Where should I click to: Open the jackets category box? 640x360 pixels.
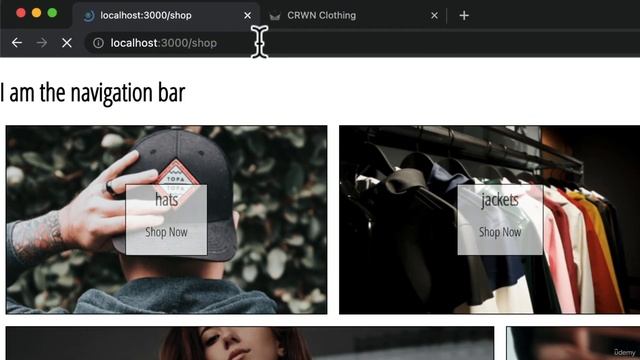[x=500, y=220]
